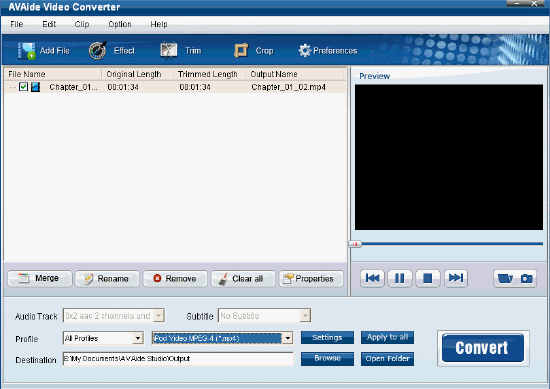The width and height of the screenshot is (550, 389).
Task: Open the iPod Video MPEG-4 format dropdown
Action: pyautogui.click(x=288, y=338)
